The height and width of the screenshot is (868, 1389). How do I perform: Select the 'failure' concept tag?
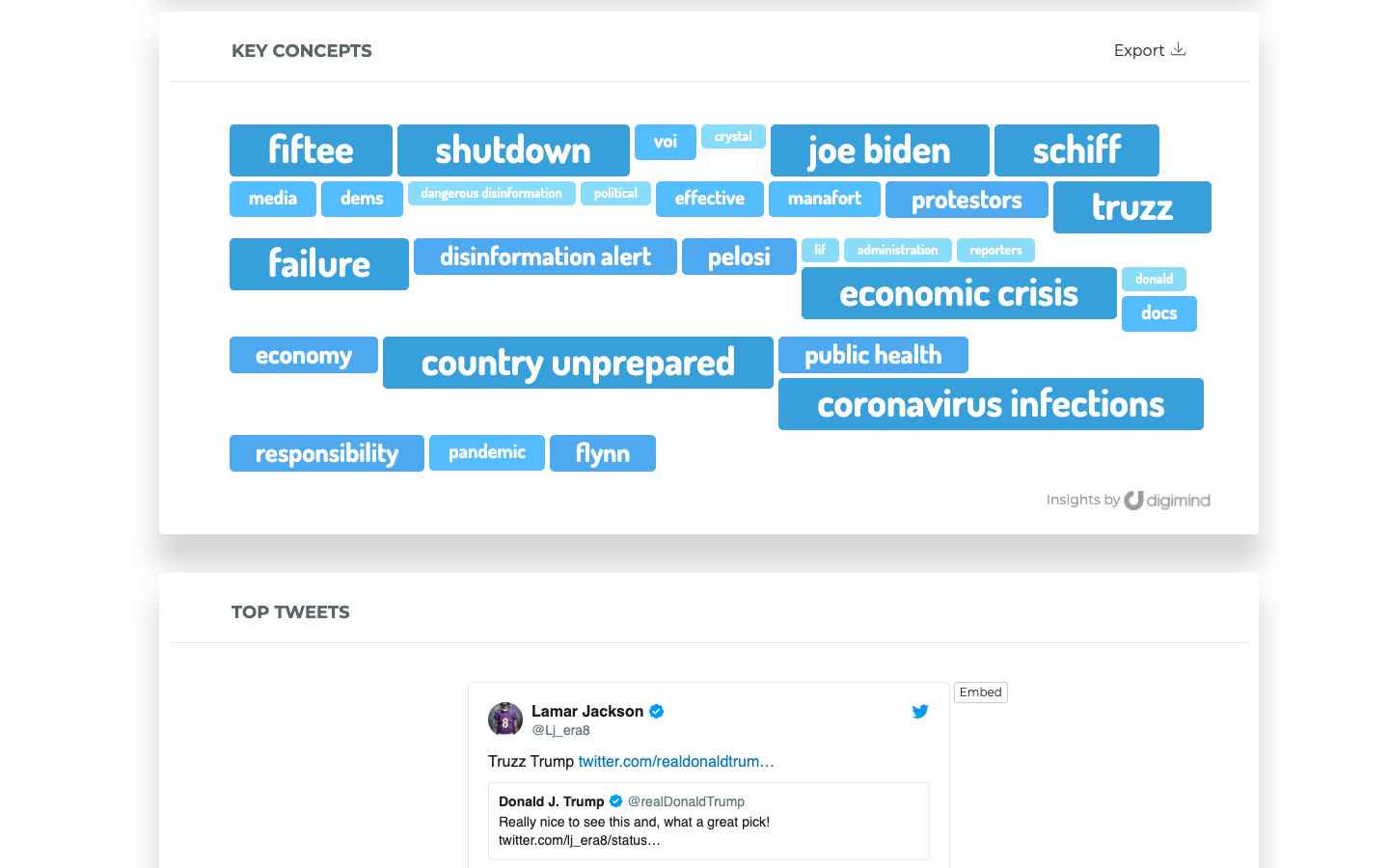pyautogui.click(x=318, y=263)
